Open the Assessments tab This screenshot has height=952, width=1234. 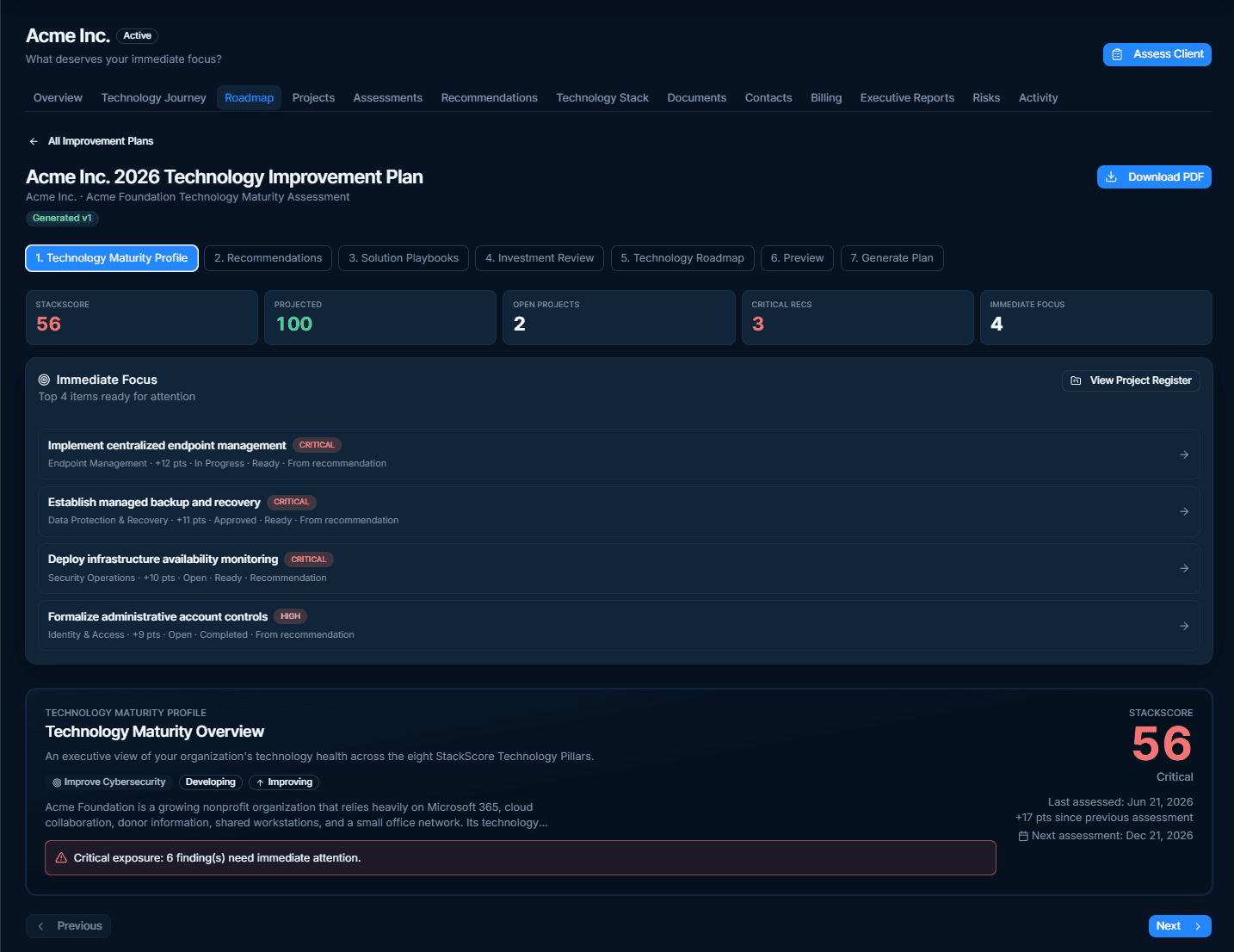pos(388,98)
